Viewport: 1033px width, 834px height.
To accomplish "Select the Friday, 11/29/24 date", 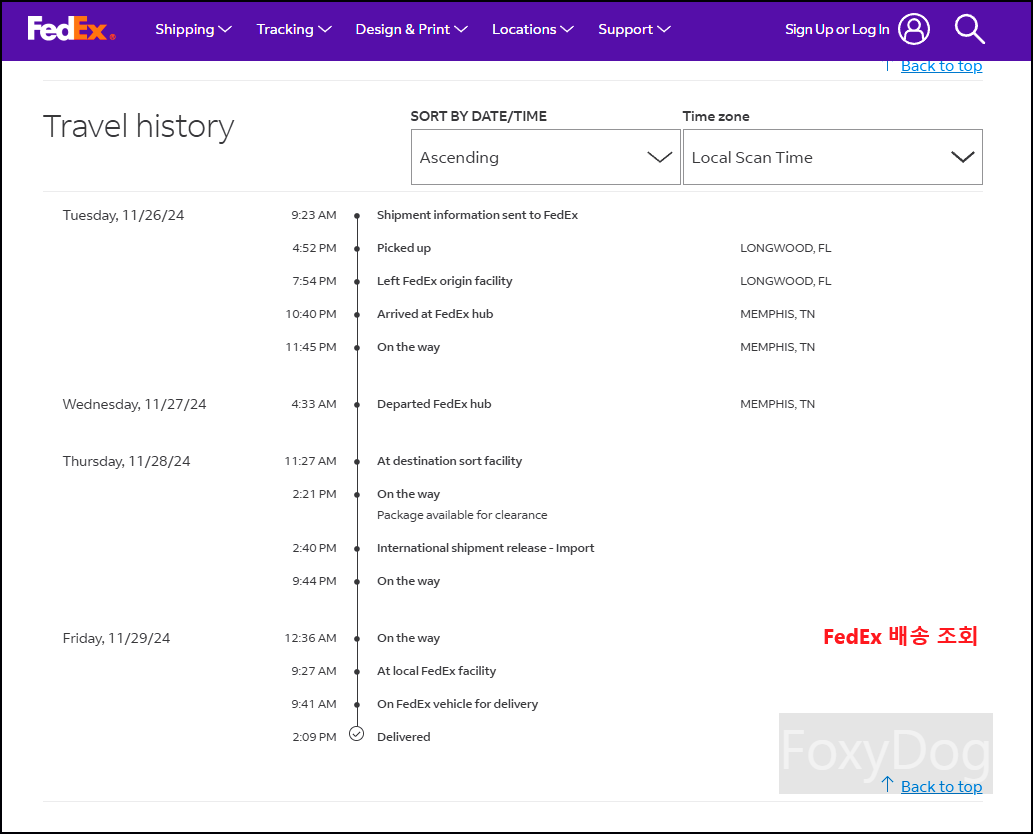I will click(x=116, y=638).
